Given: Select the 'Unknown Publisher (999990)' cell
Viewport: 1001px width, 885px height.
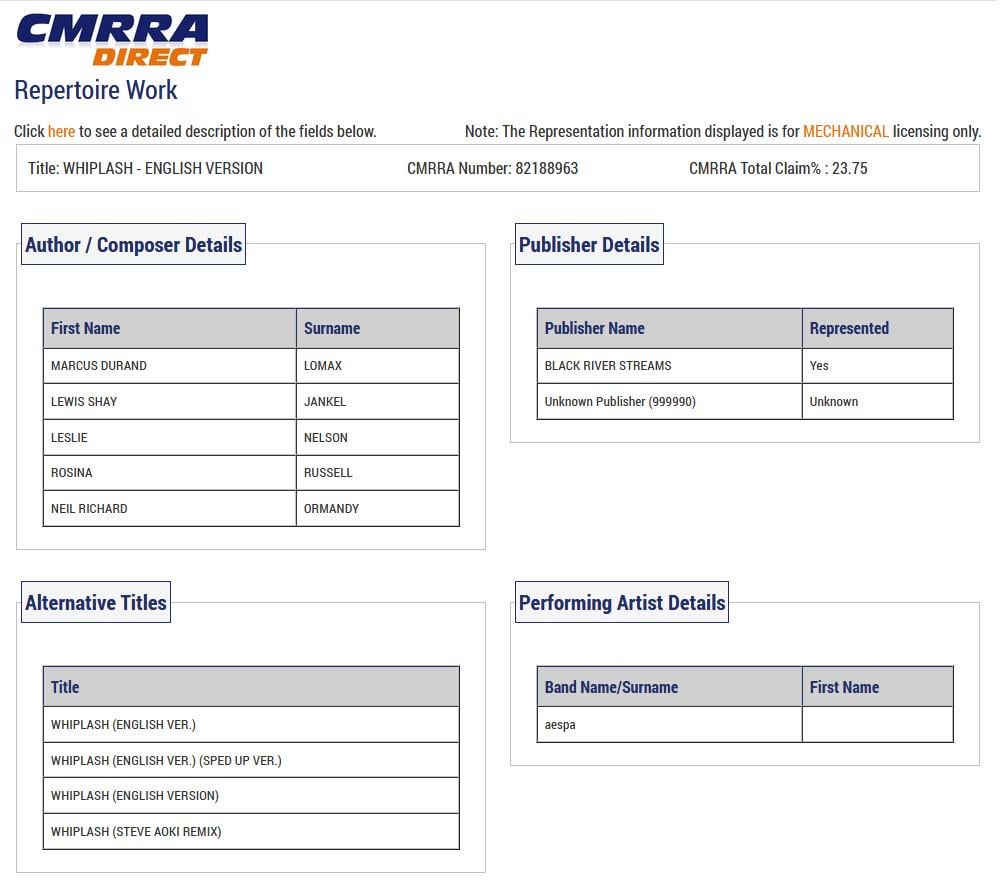Looking at the screenshot, I should (670, 402).
